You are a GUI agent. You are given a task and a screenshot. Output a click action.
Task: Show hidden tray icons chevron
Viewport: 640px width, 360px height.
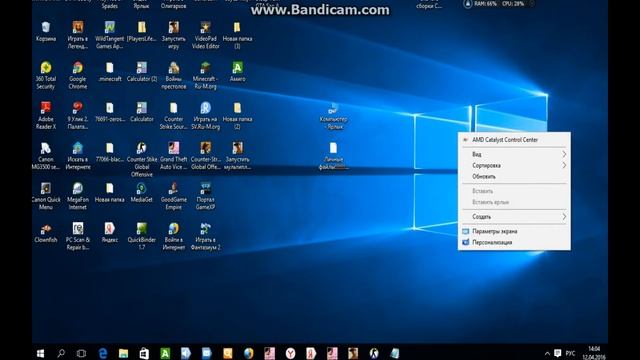tap(547, 353)
